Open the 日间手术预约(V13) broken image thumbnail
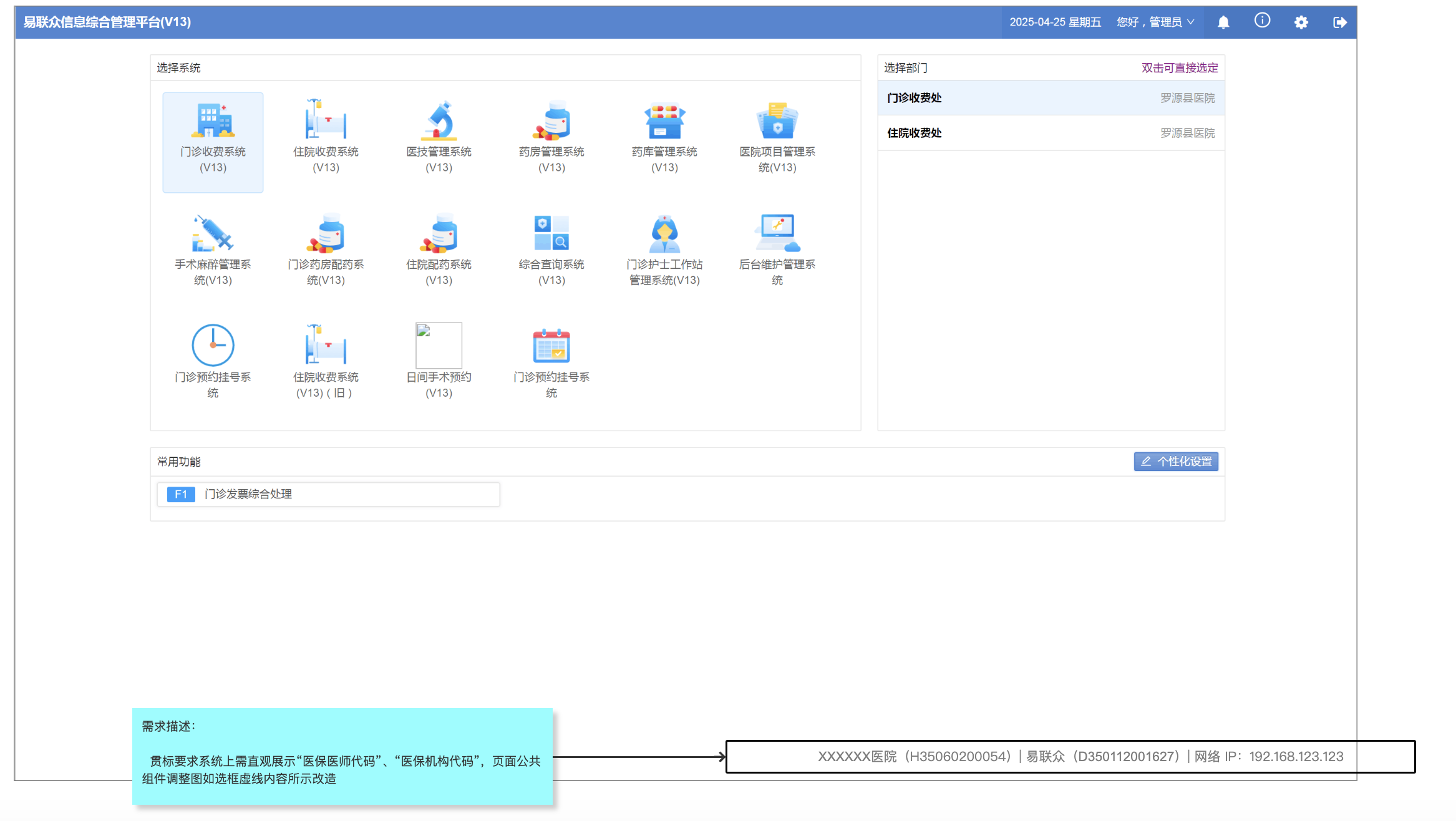This screenshot has height=821, width=1456. (439, 345)
